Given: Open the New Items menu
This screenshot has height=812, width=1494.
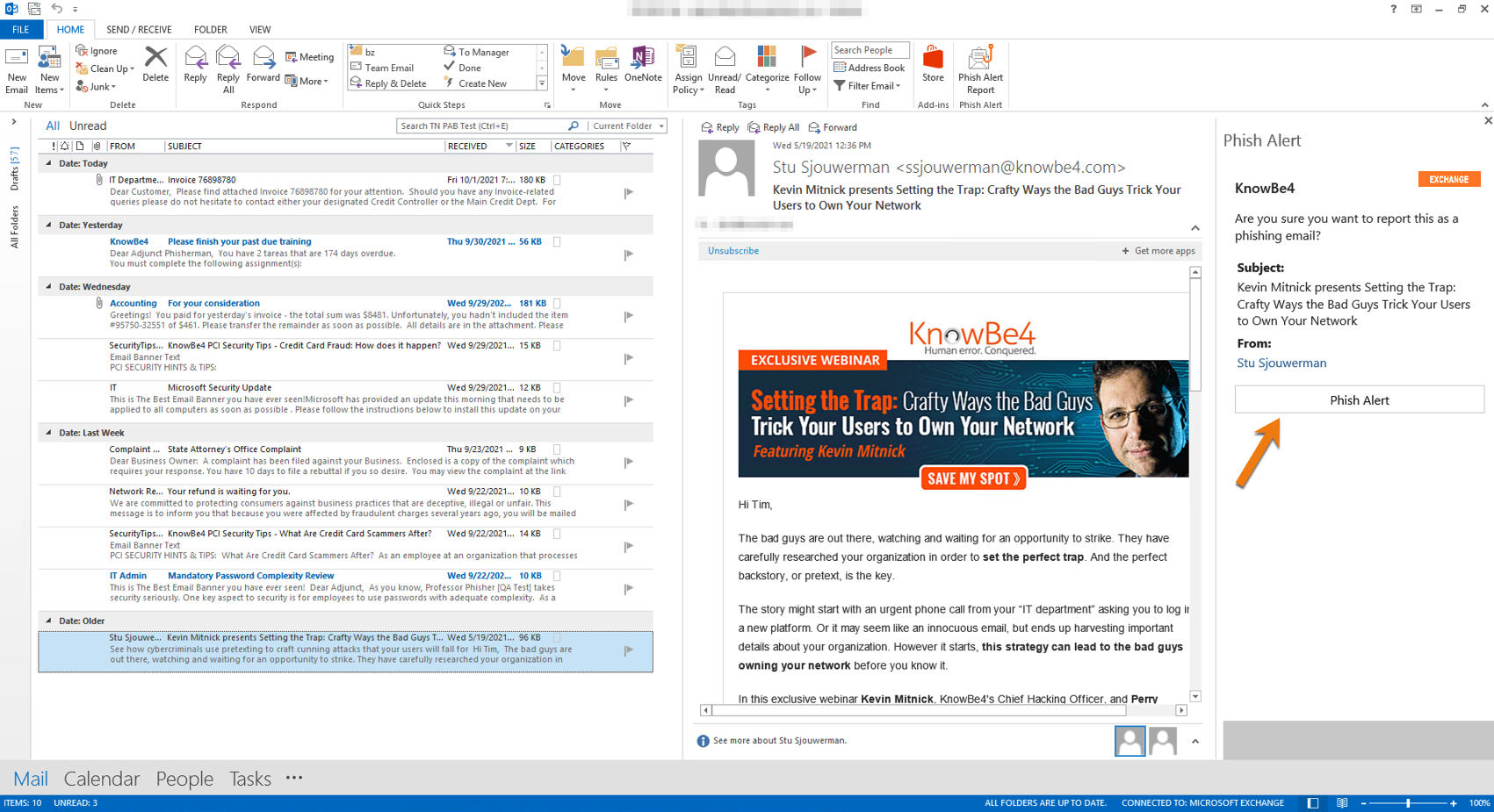Looking at the screenshot, I should click(49, 70).
